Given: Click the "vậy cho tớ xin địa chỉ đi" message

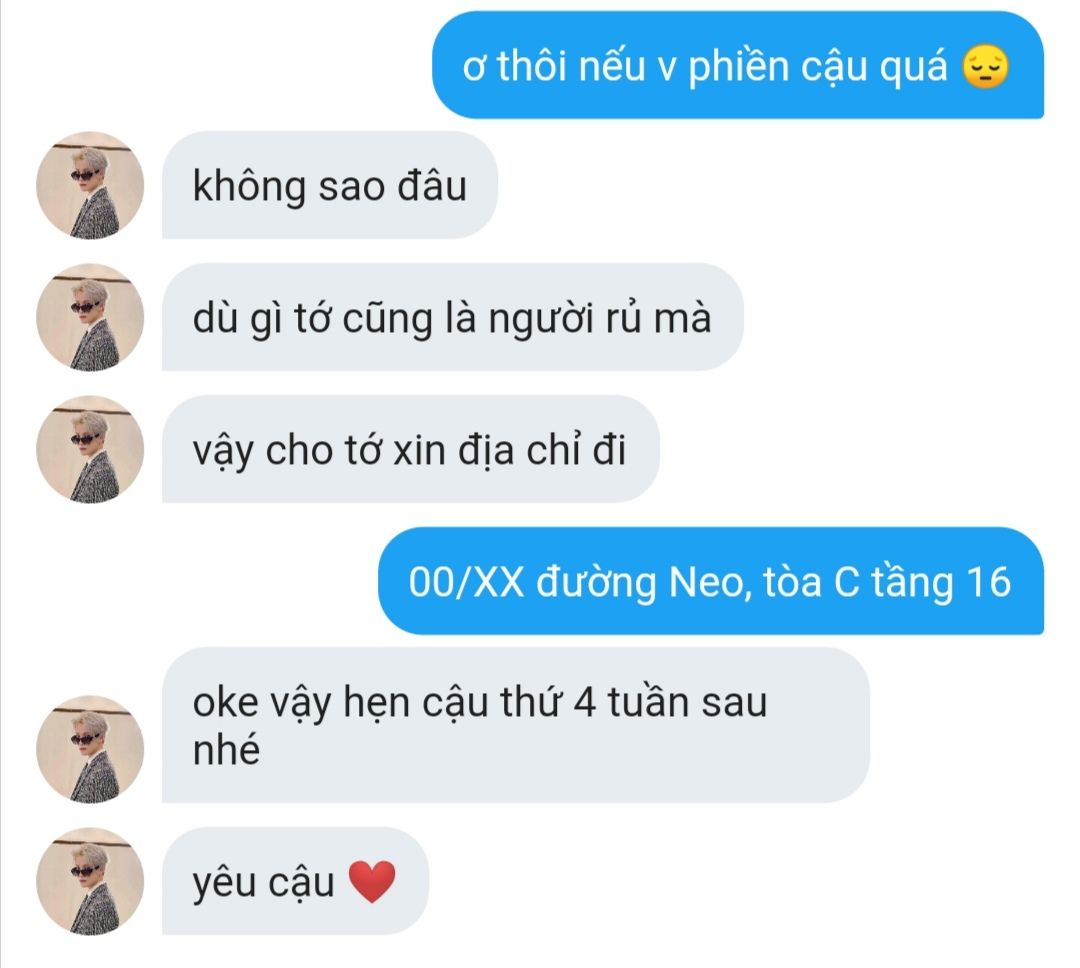Looking at the screenshot, I should coord(411,449).
